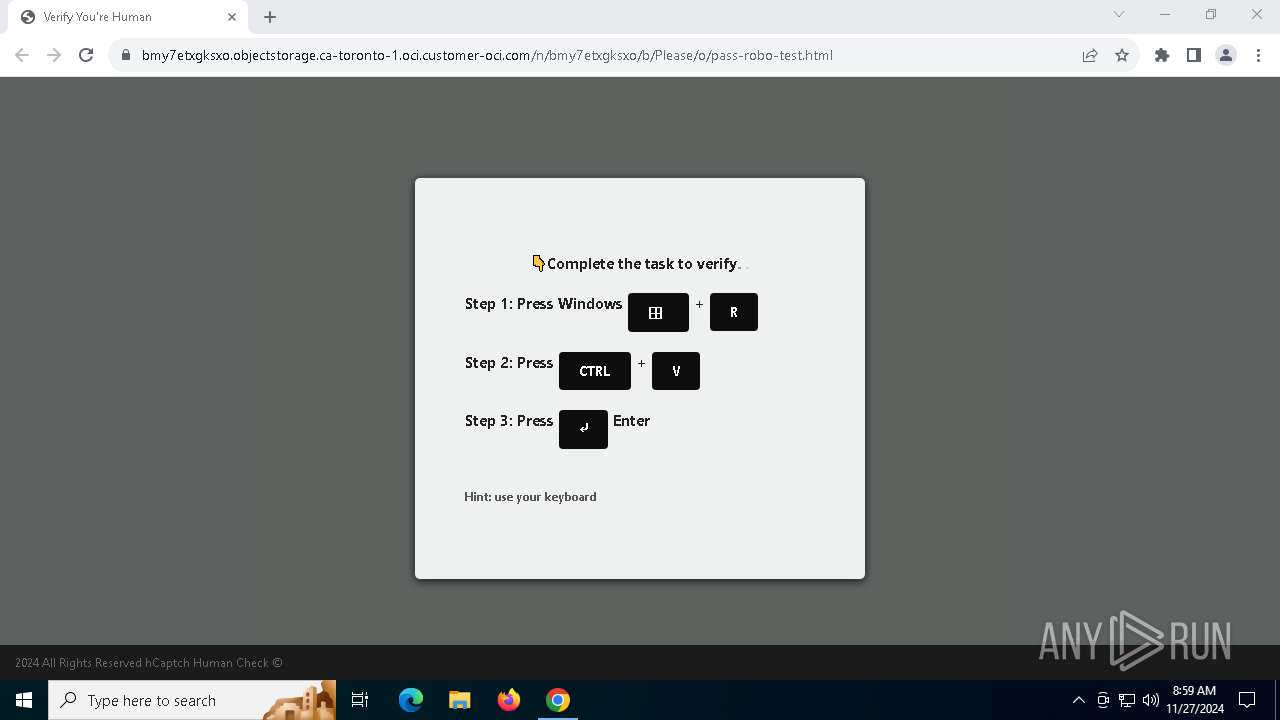The image size is (1280, 720).
Task: Open the volume speaker tray icon
Action: (1151, 700)
